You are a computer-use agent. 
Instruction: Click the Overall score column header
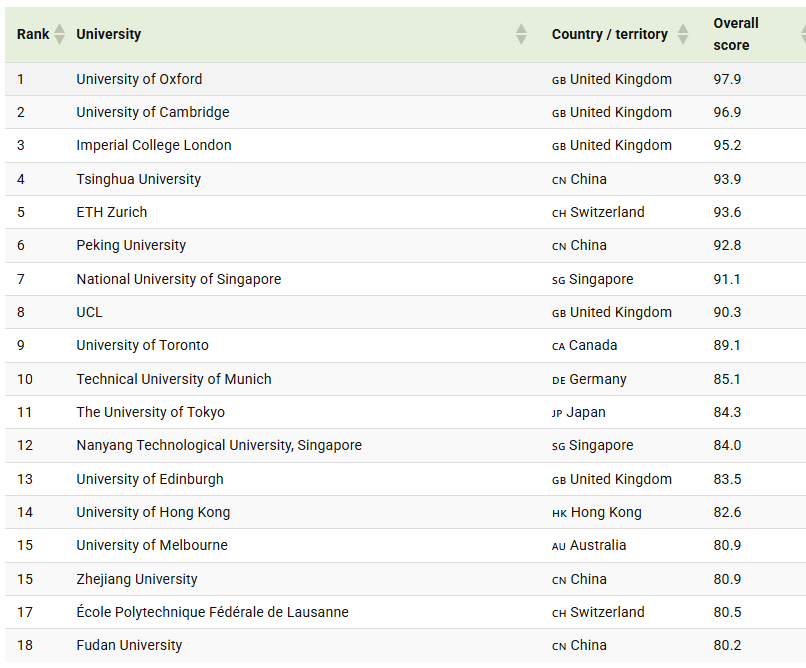coord(736,34)
